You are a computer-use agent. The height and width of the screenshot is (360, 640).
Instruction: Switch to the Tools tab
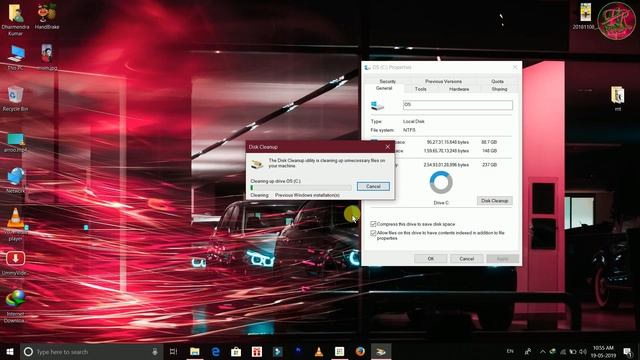click(x=420, y=89)
